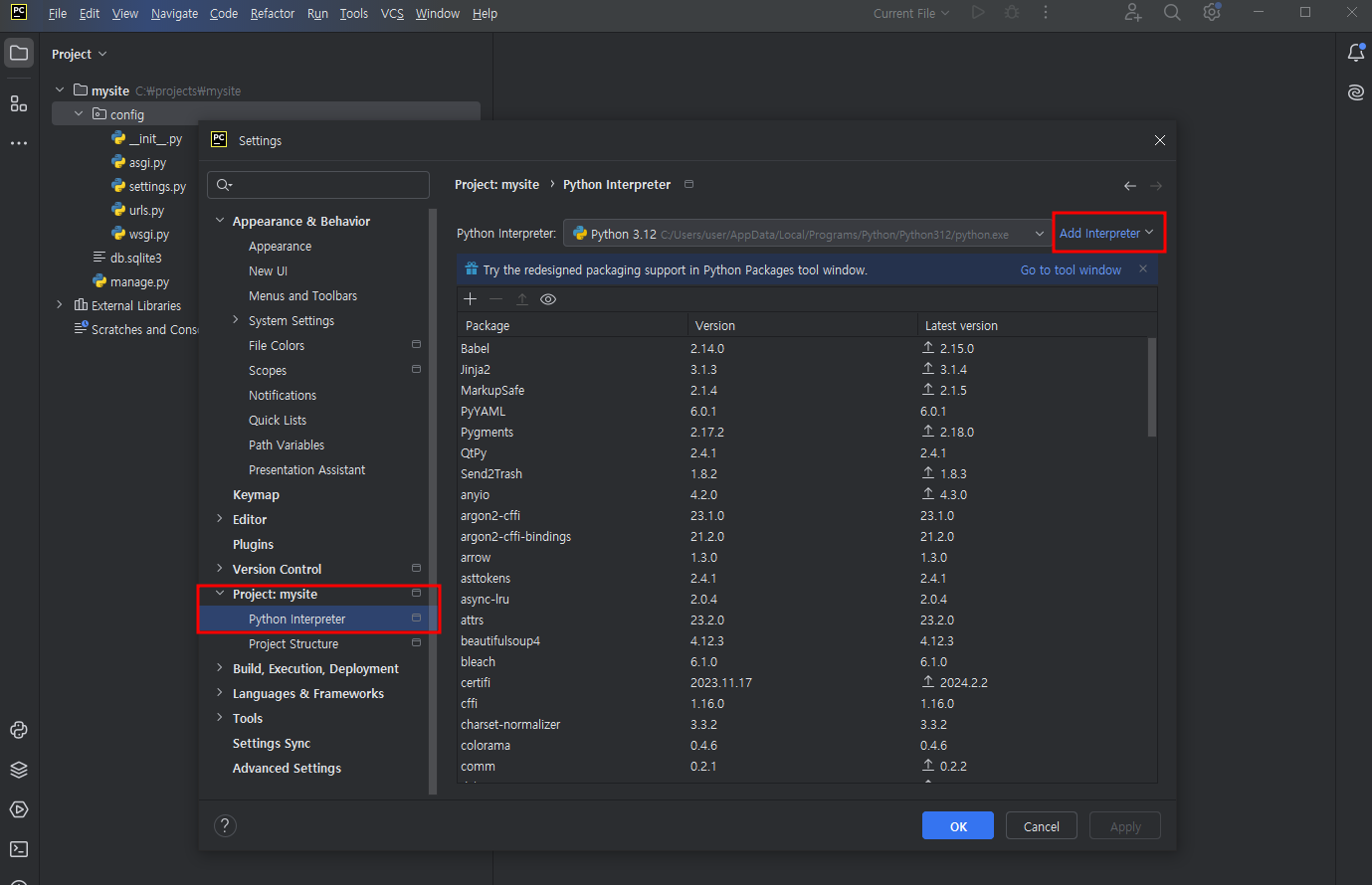Screen dimensions: 1372x885
Task: Go back with left arrow in Settings
Action: (1130, 186)
